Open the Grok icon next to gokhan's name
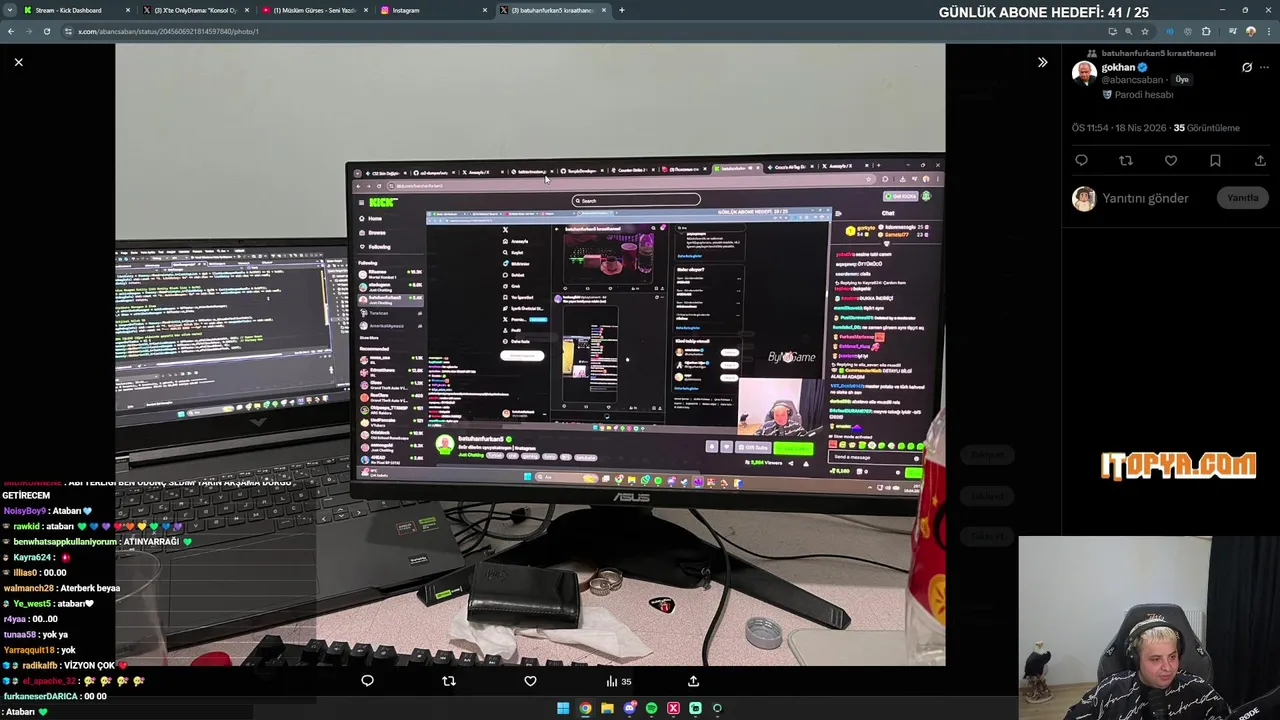Screen dimensions: 1280x720 [x=1247, y=68]
